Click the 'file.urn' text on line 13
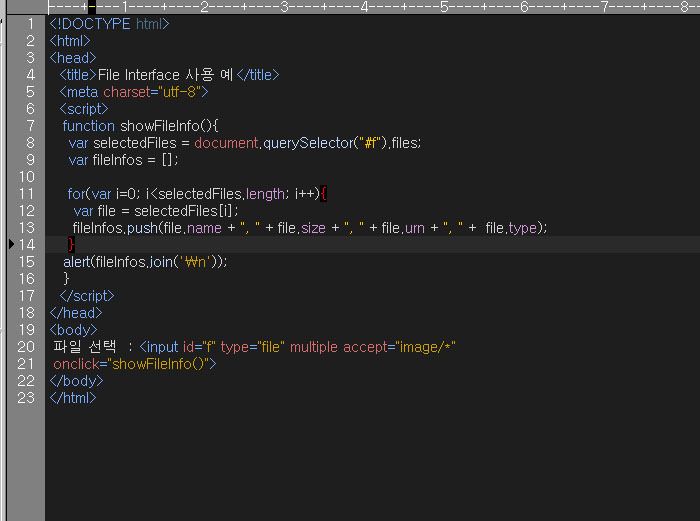Screen dimensions: 700x521 [403, 228]
